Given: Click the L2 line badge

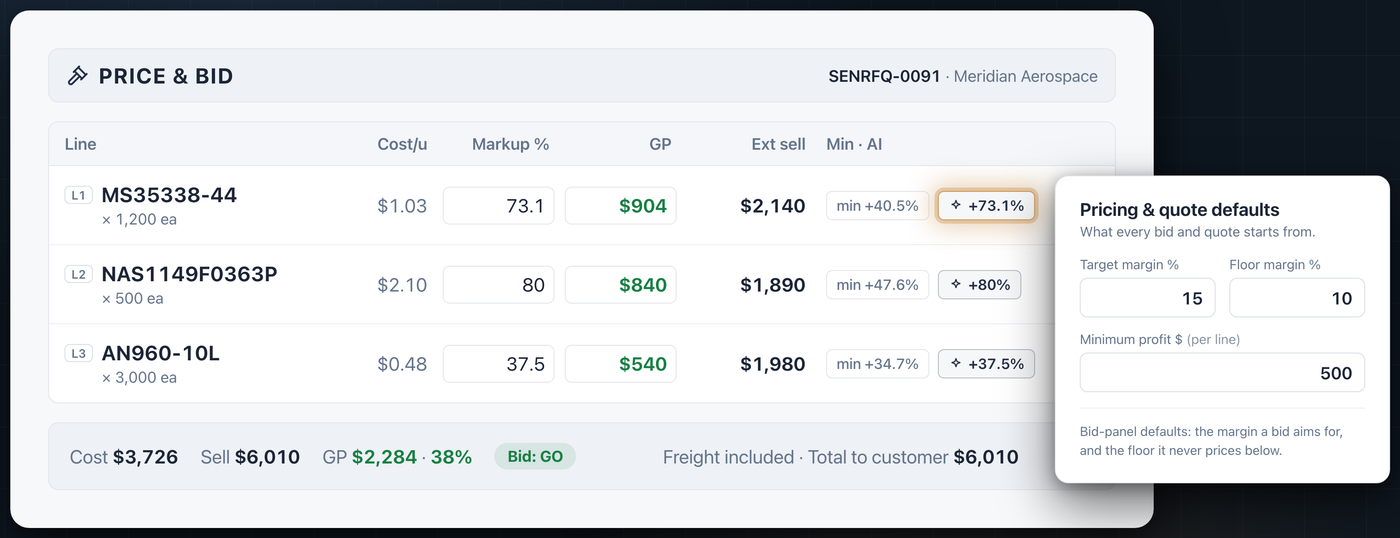Looking at the screenshot, I should click(78, 274).
